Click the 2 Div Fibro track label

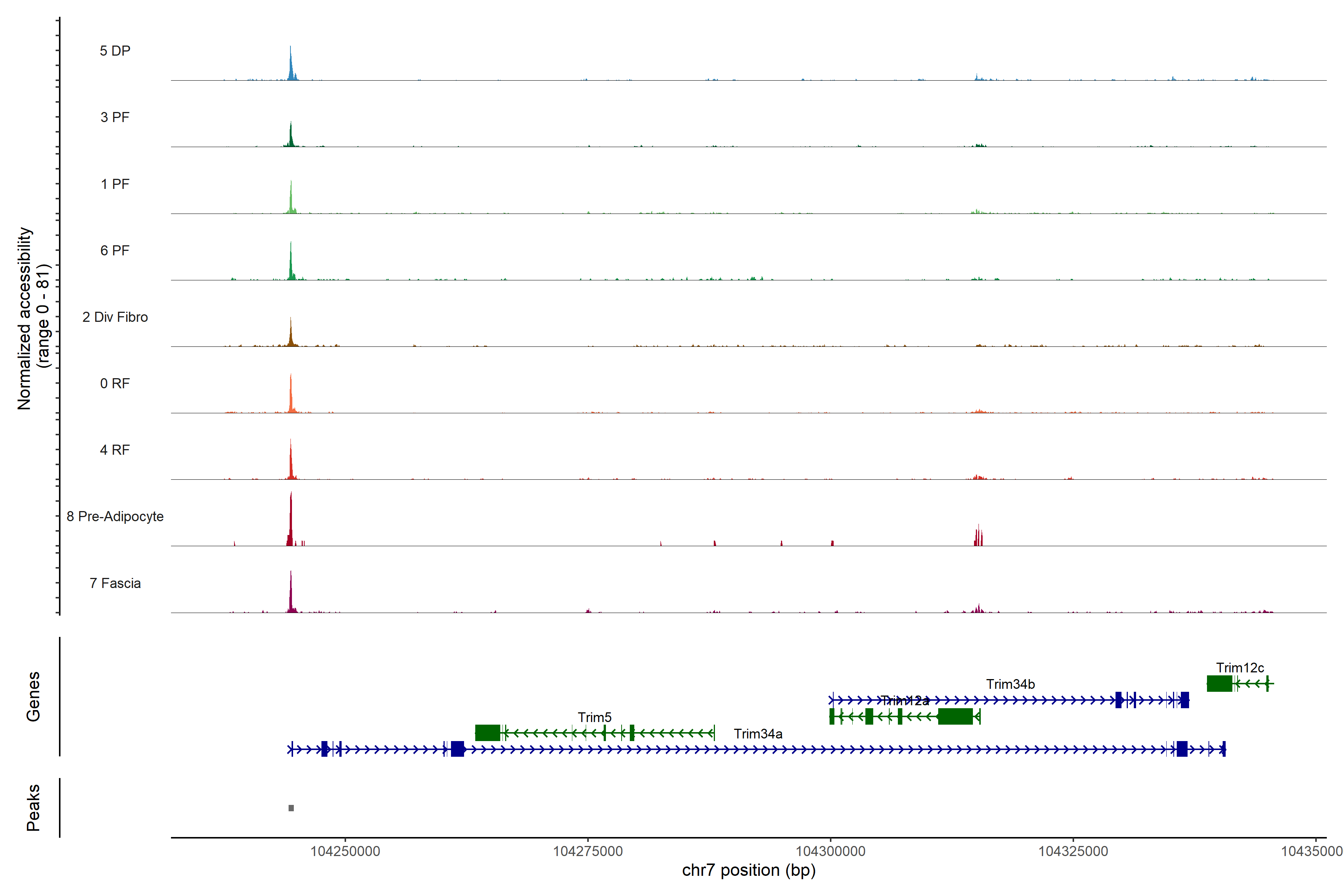pyautogui.click(x=115, y=317)
